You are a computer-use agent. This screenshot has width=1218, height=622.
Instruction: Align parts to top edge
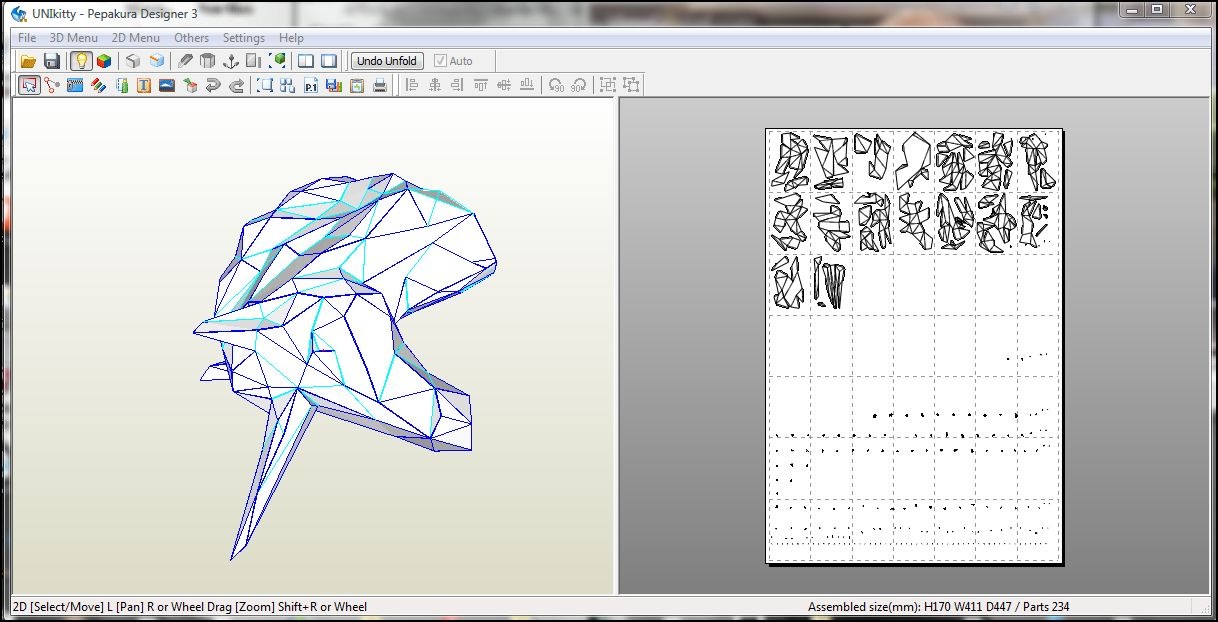click(x=481, y=85)
